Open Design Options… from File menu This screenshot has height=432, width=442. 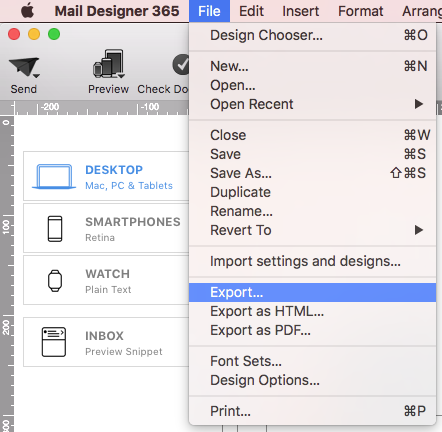click(x=312, y=380)
